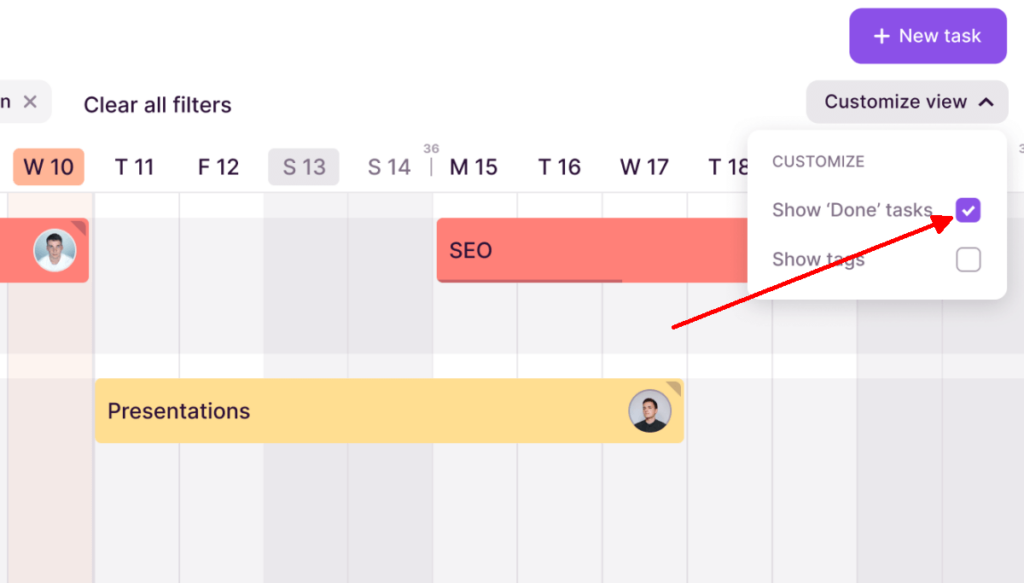The height and width of the screenshot is (583, 1024).
Task: Click the CUSTOMIZE section header
Action: point(816,161)
